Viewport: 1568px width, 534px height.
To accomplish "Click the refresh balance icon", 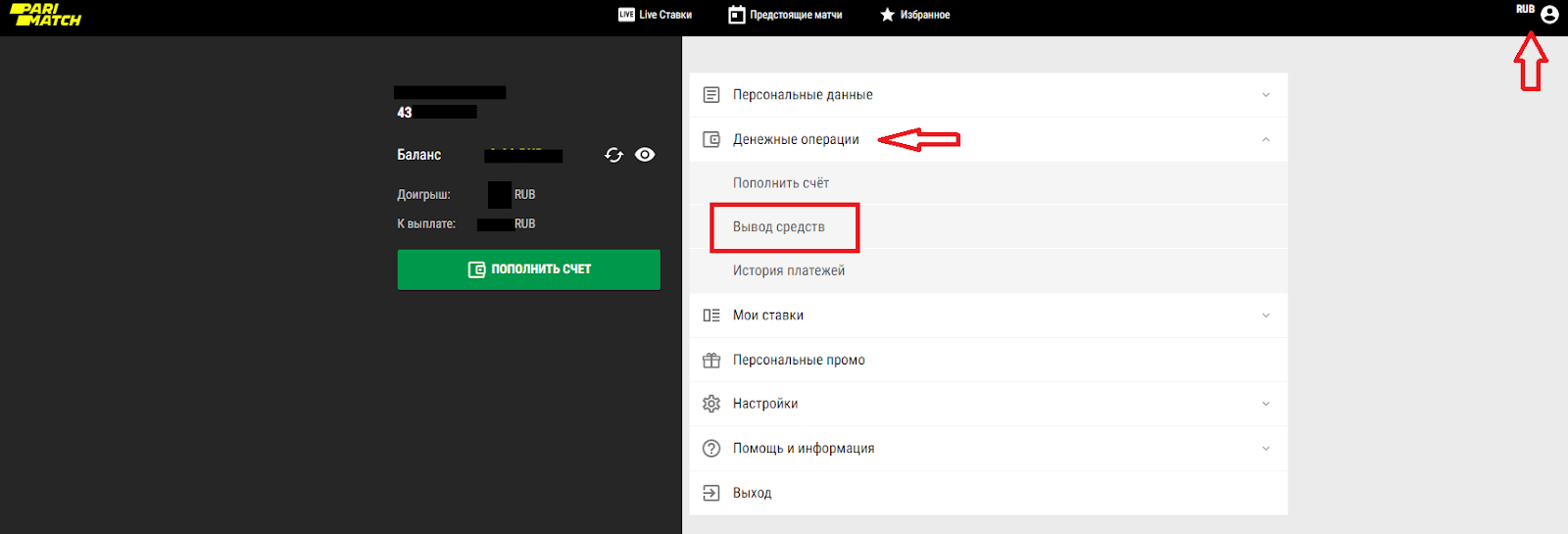I will (x=614, y=155).
